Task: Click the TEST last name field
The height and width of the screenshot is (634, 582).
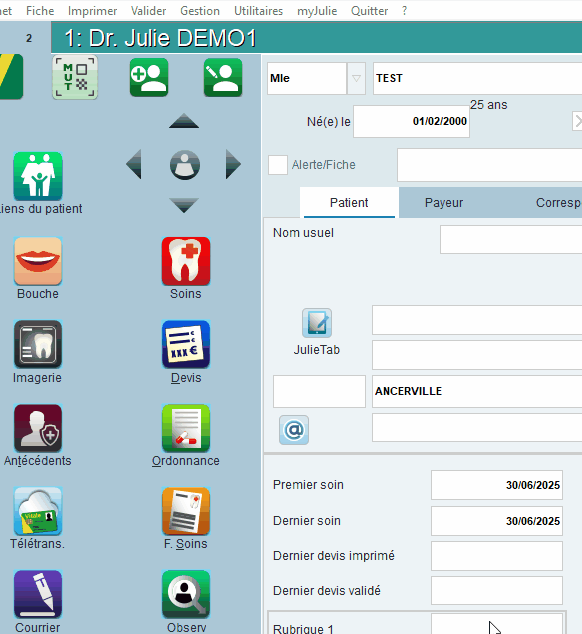Action: pyautogui.click(x=478, y=78)
